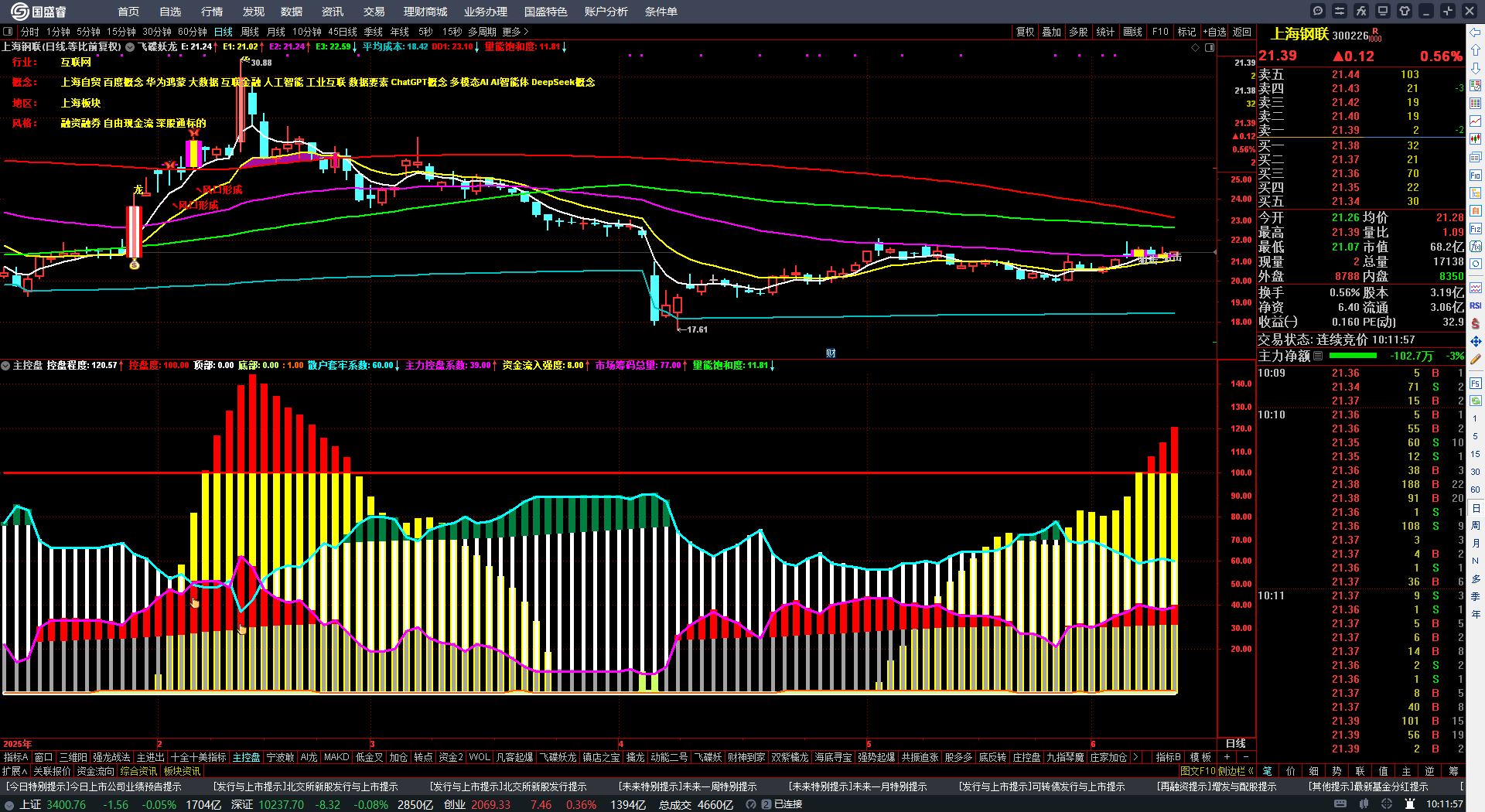Expand the 主控盘 sub-indicator dropdown circle
The height and width of the screenshot is (812, 1485).
(5, 365)
